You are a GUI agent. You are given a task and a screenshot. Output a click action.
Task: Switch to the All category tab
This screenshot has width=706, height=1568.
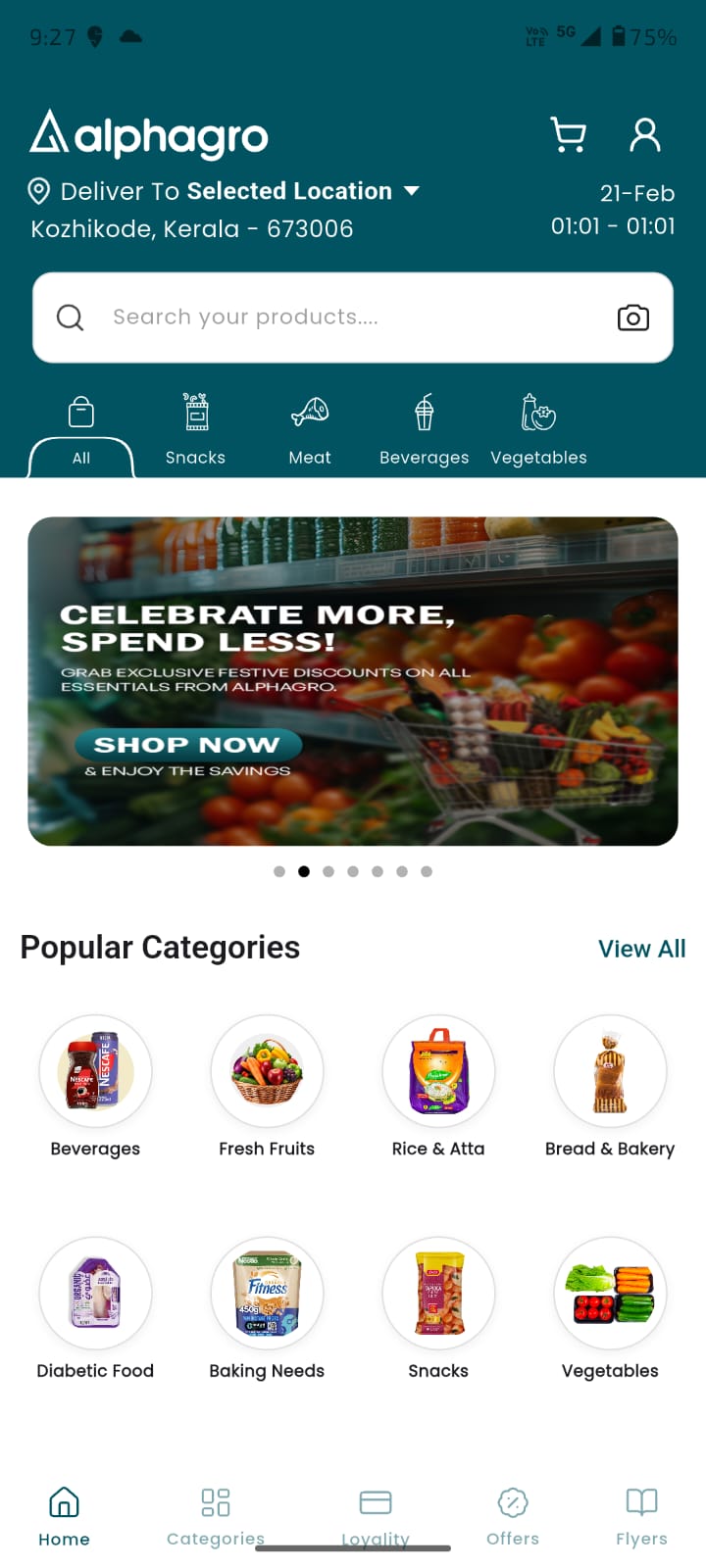pos(81,432)
